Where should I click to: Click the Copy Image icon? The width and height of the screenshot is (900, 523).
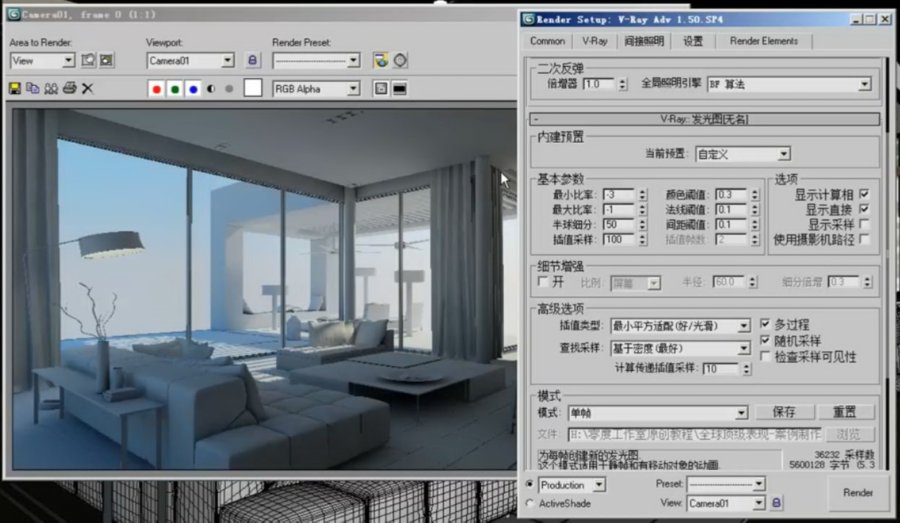click(33, 89)
